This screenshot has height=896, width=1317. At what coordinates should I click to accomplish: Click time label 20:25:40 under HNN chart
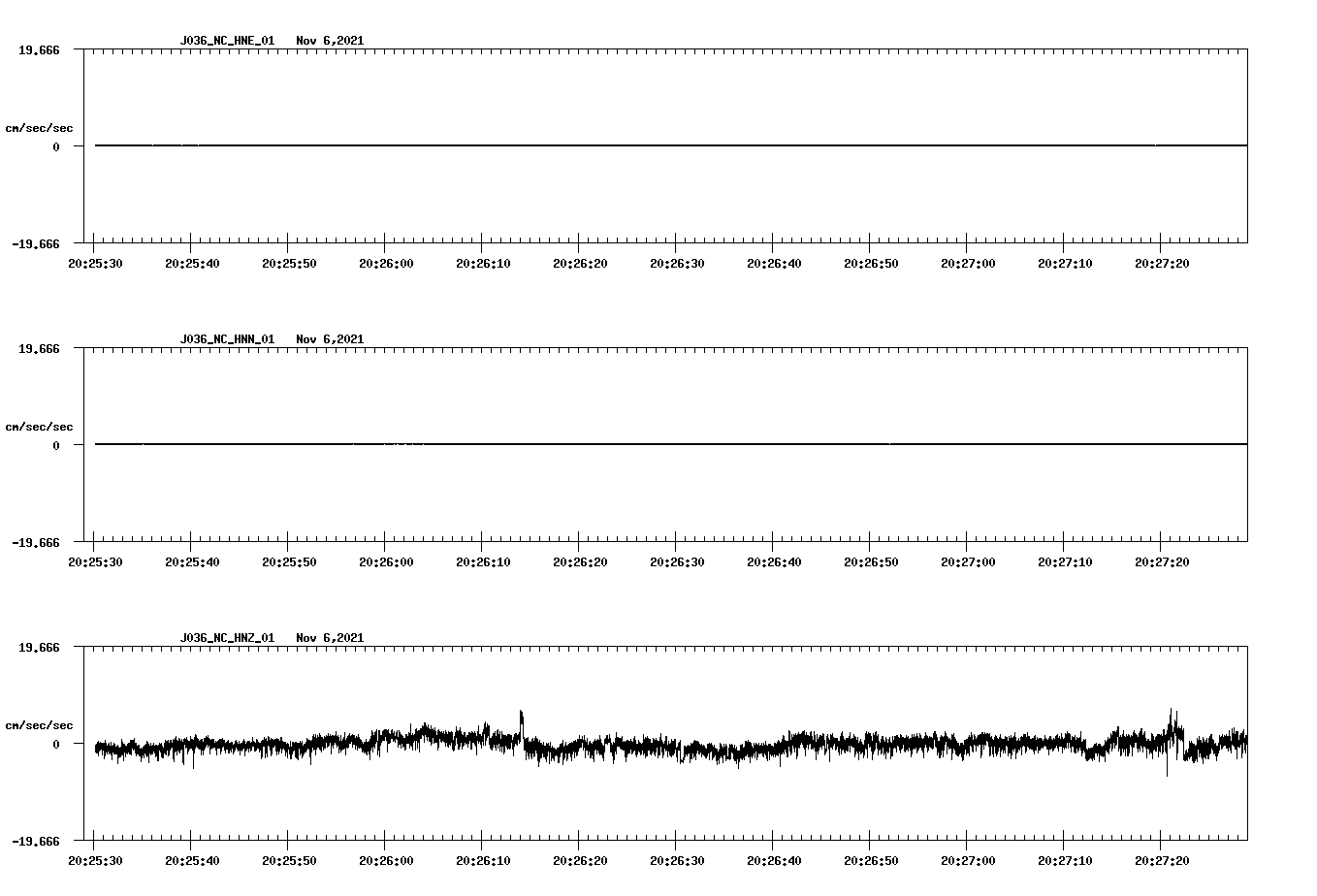(192, 561)
